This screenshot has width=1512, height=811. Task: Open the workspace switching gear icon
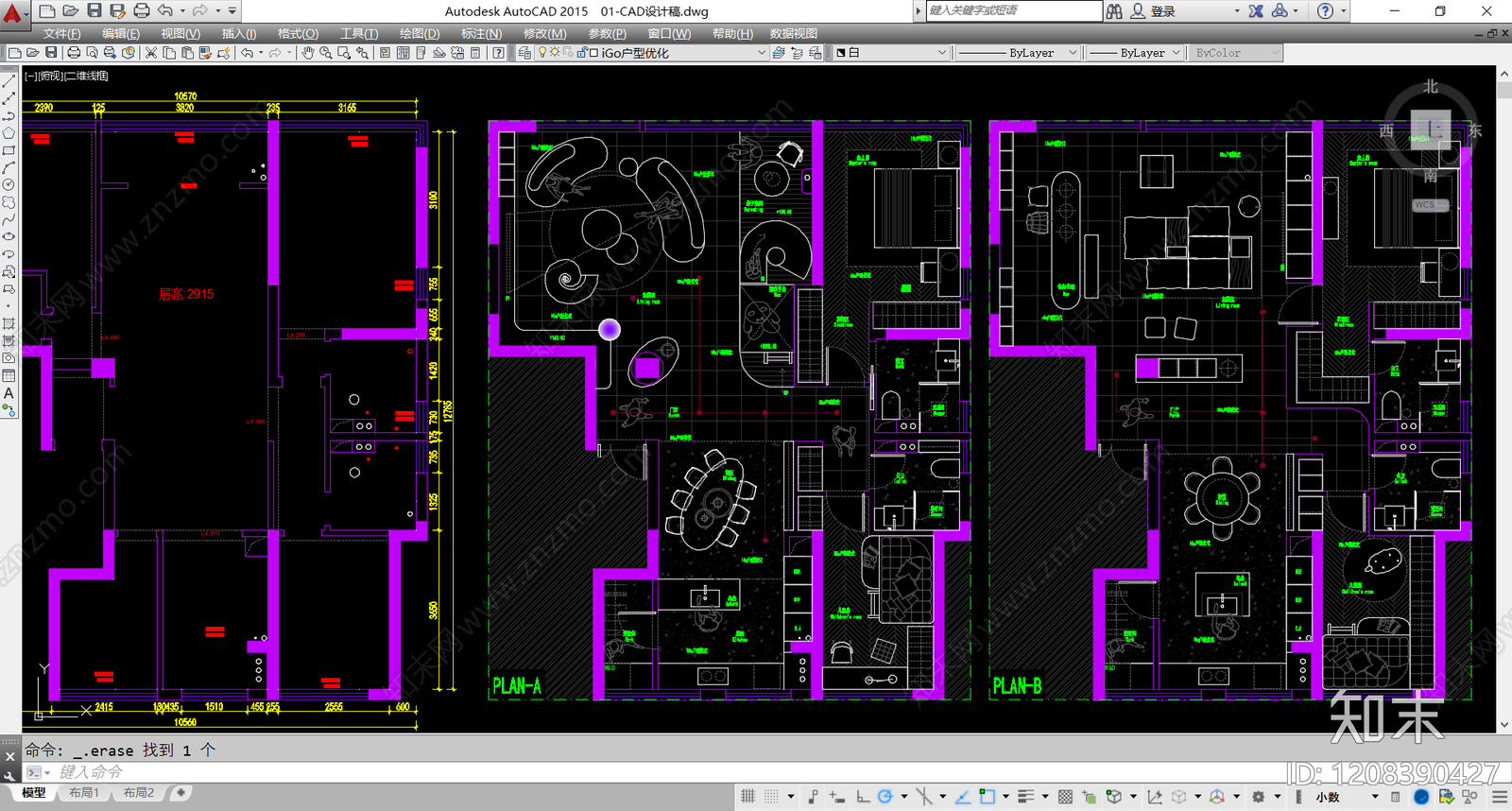1259,797
